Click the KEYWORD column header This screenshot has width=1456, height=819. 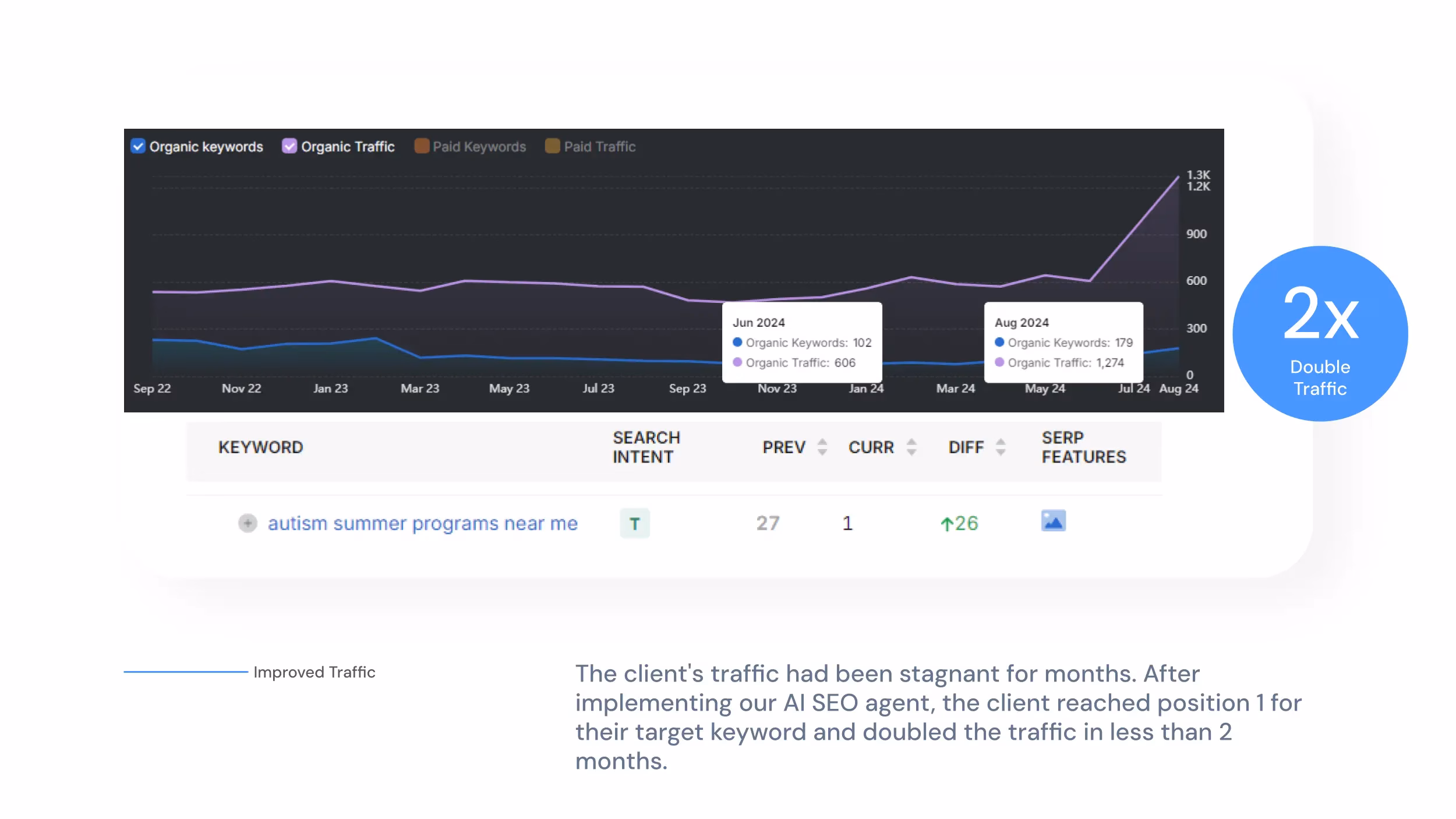[260, 447]
